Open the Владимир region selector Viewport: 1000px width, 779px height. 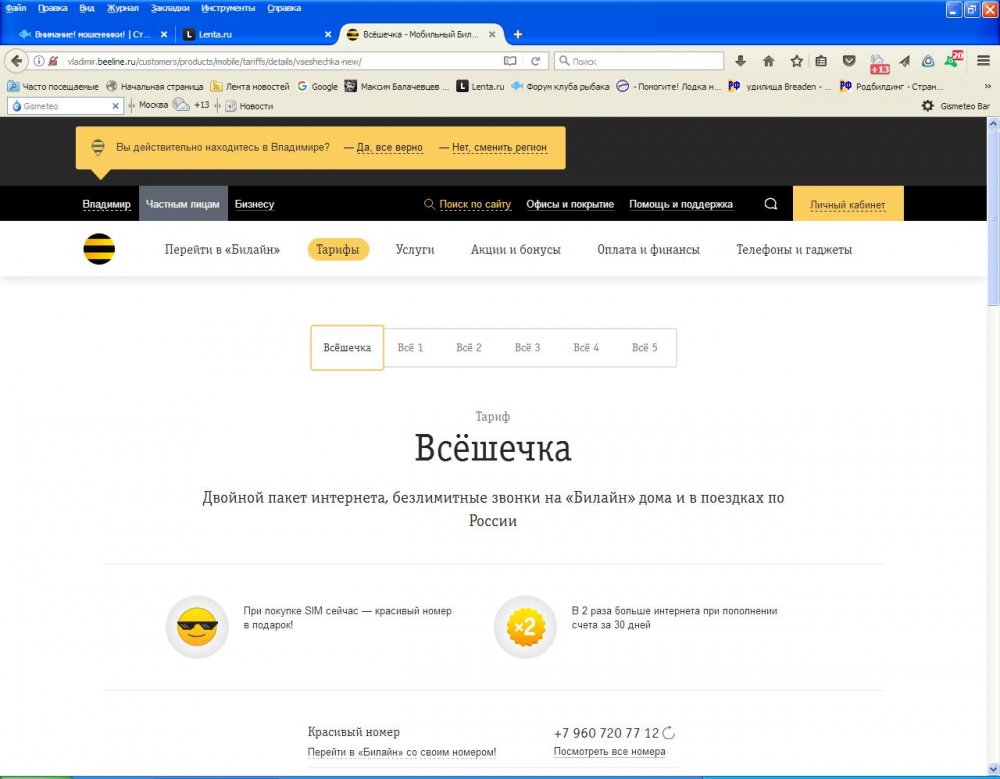pos(106,204)
